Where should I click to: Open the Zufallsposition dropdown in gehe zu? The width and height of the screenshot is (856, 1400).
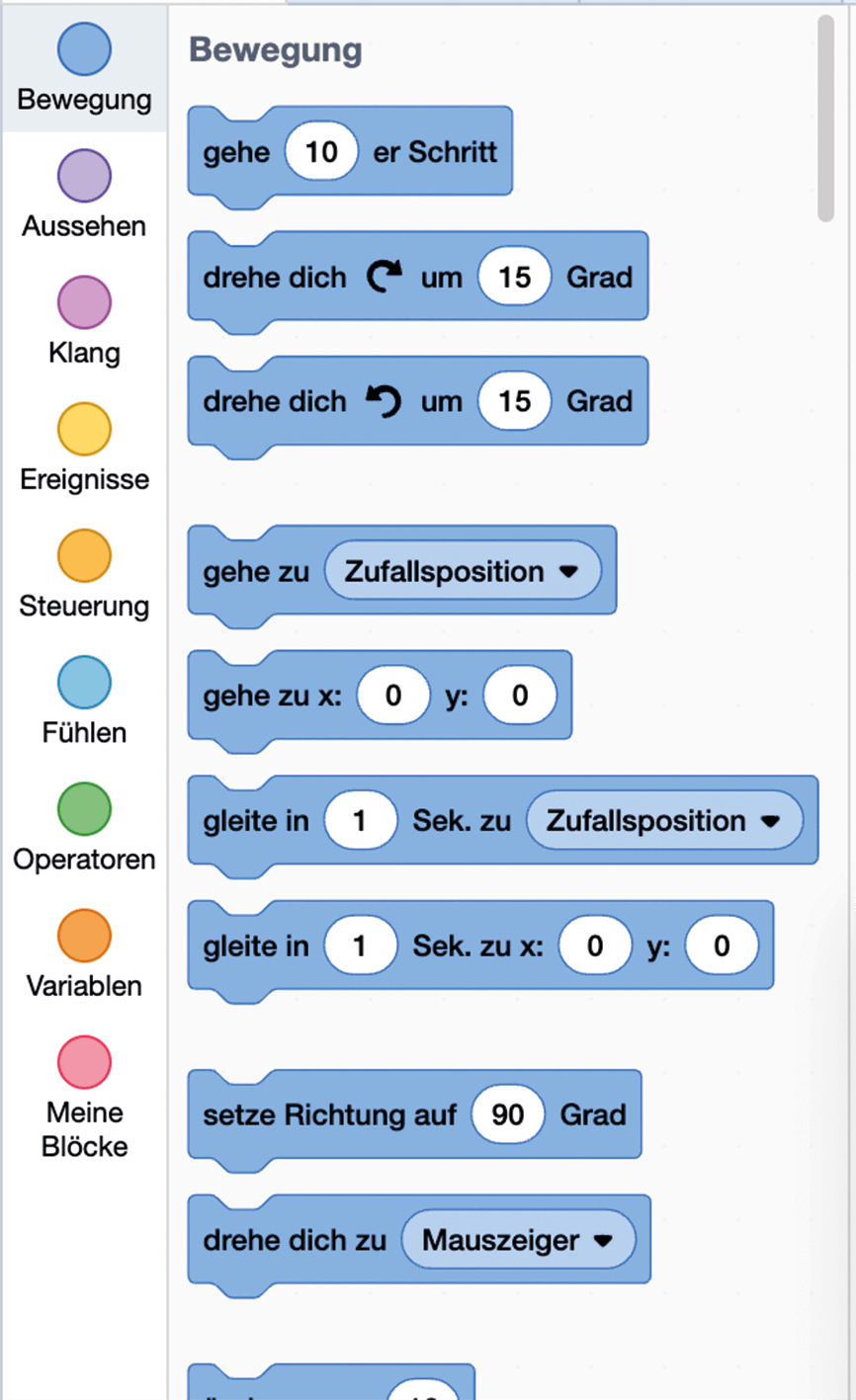tap(463, 571)
